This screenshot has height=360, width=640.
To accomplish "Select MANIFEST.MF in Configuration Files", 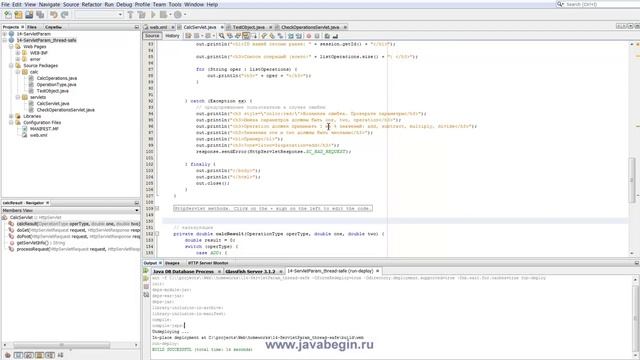I will pyautogui.click(x=44, y=129).
